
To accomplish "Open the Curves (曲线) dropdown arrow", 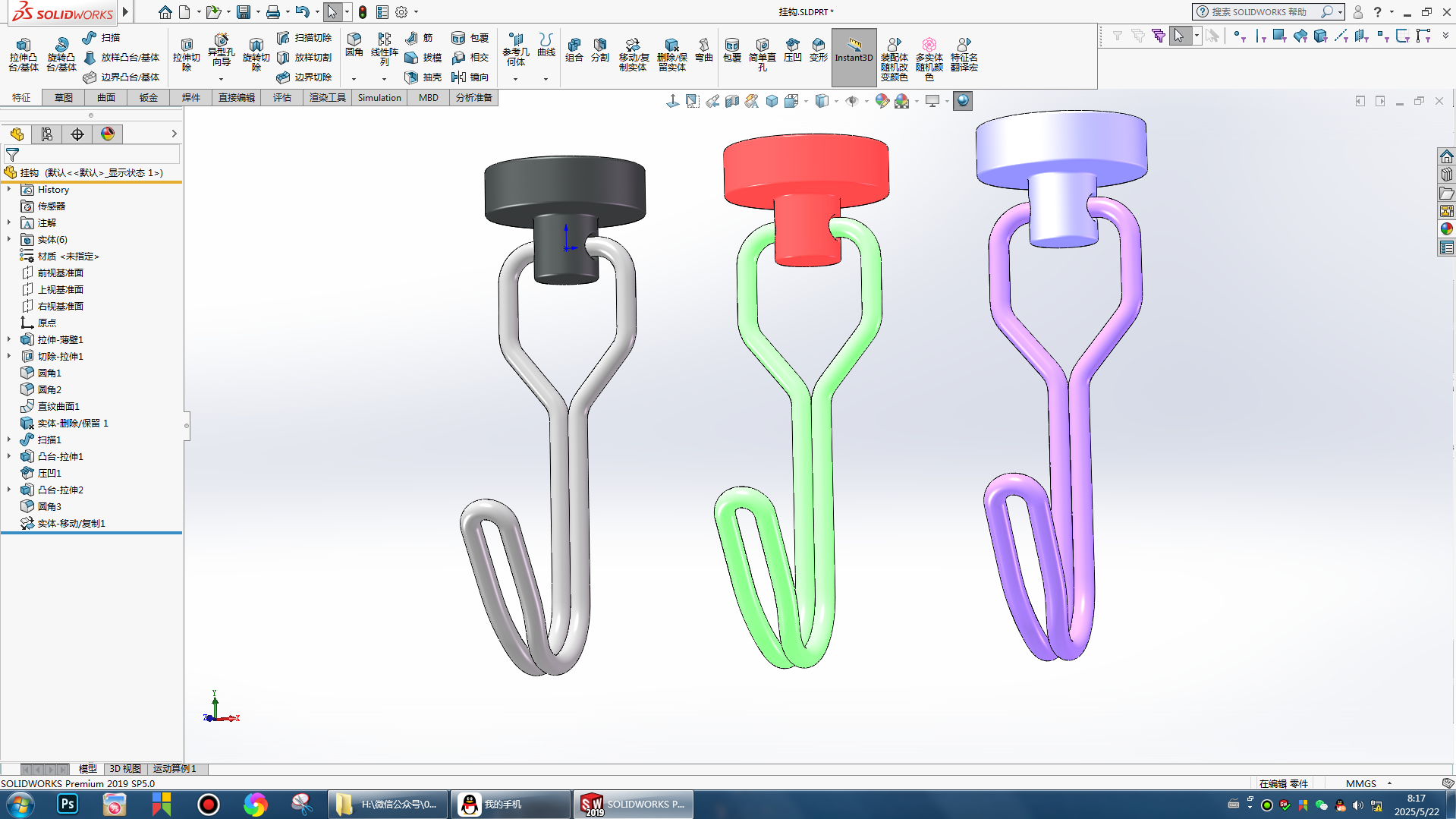I will point(546,79).
